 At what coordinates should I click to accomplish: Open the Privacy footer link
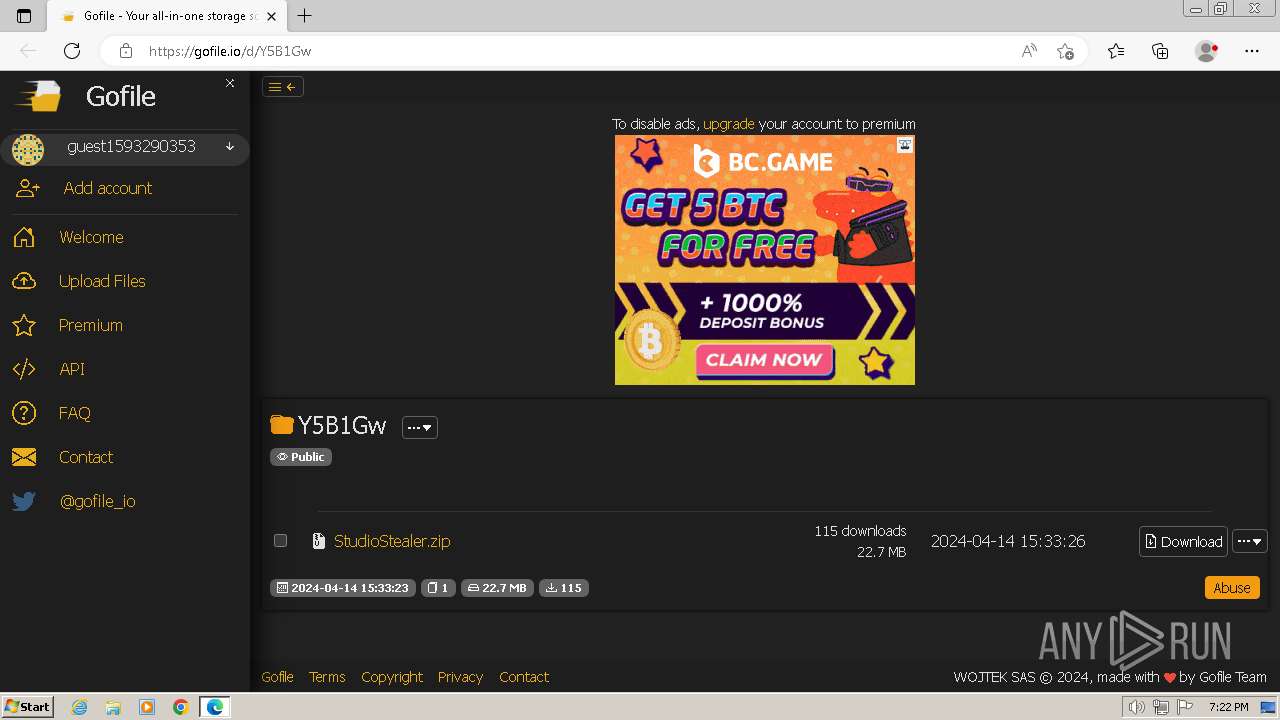[460, 677]
